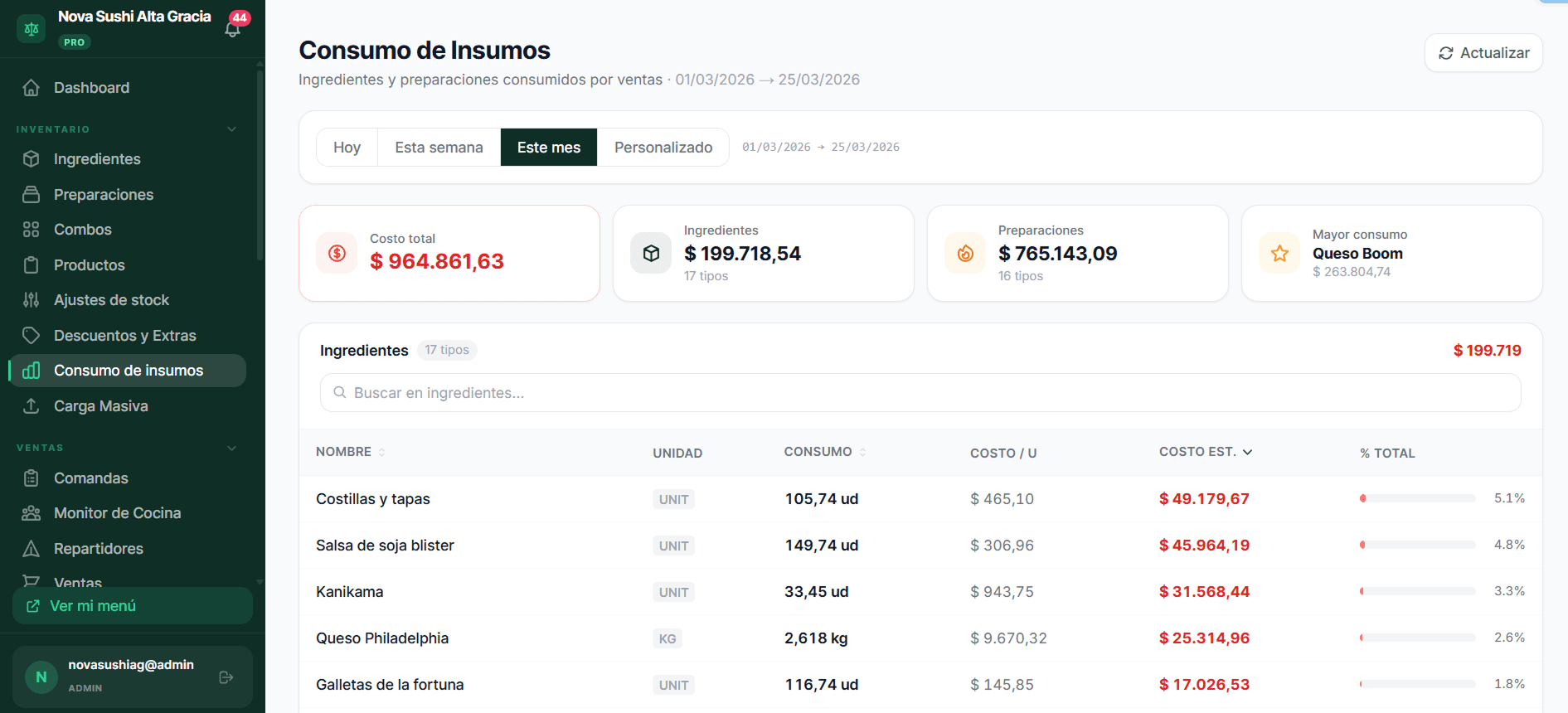Open Dashboard via the home icon
The image size is (1568, 713).
32,88
